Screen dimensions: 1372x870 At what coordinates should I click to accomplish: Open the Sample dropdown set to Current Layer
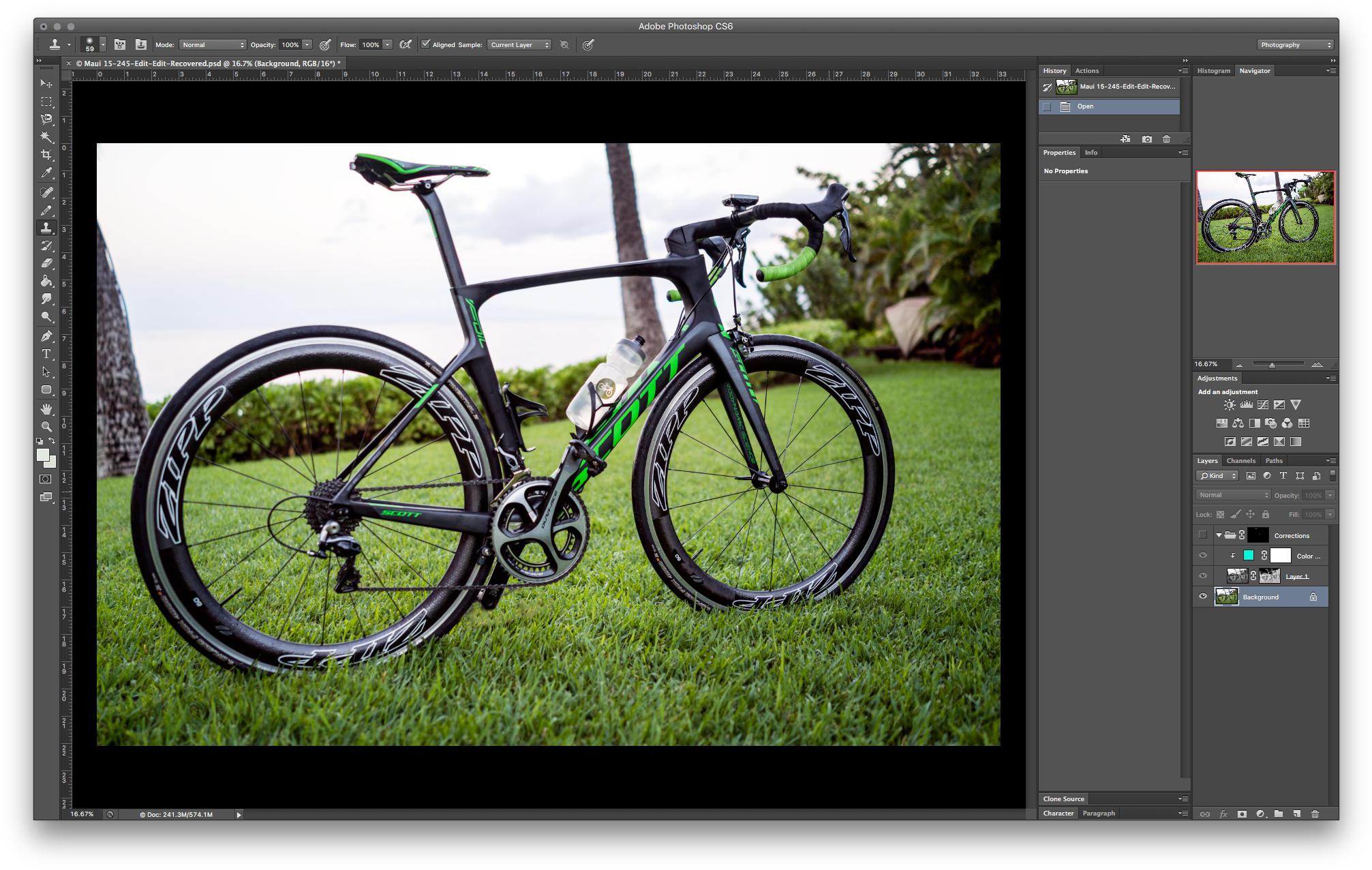[x=519, y=44]
